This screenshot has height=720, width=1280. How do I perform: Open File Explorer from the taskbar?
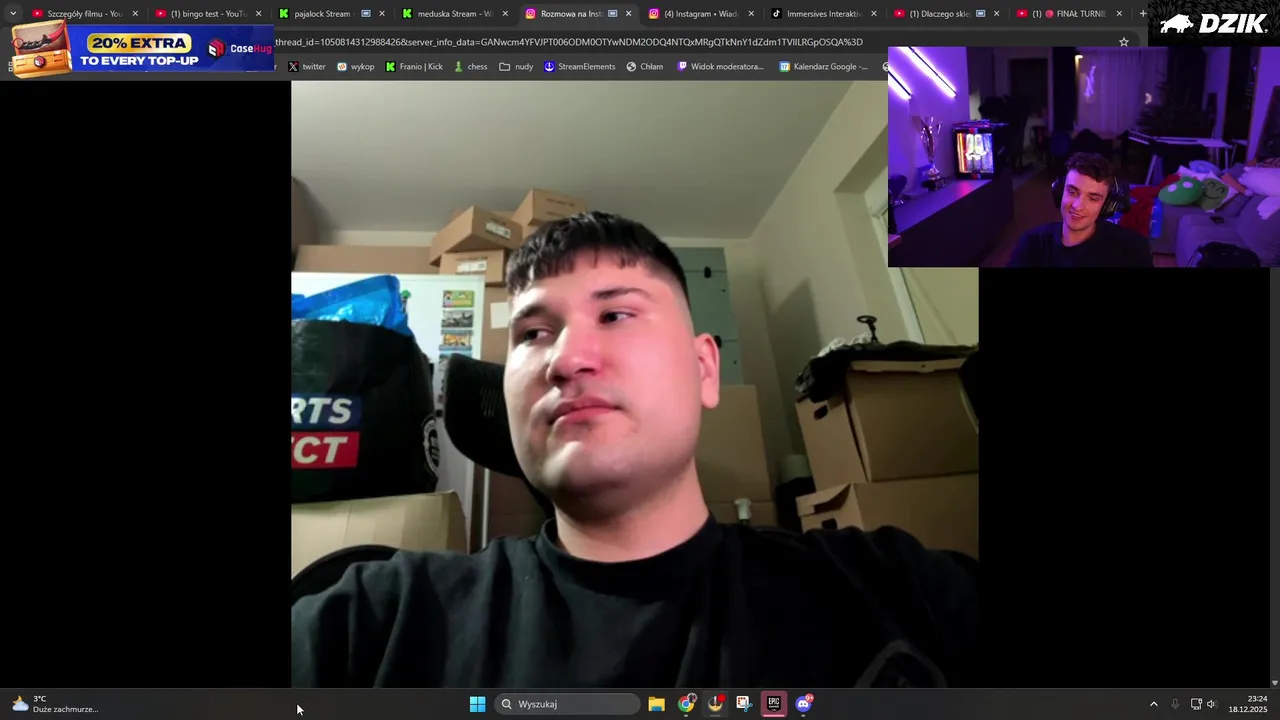point(656,704)
